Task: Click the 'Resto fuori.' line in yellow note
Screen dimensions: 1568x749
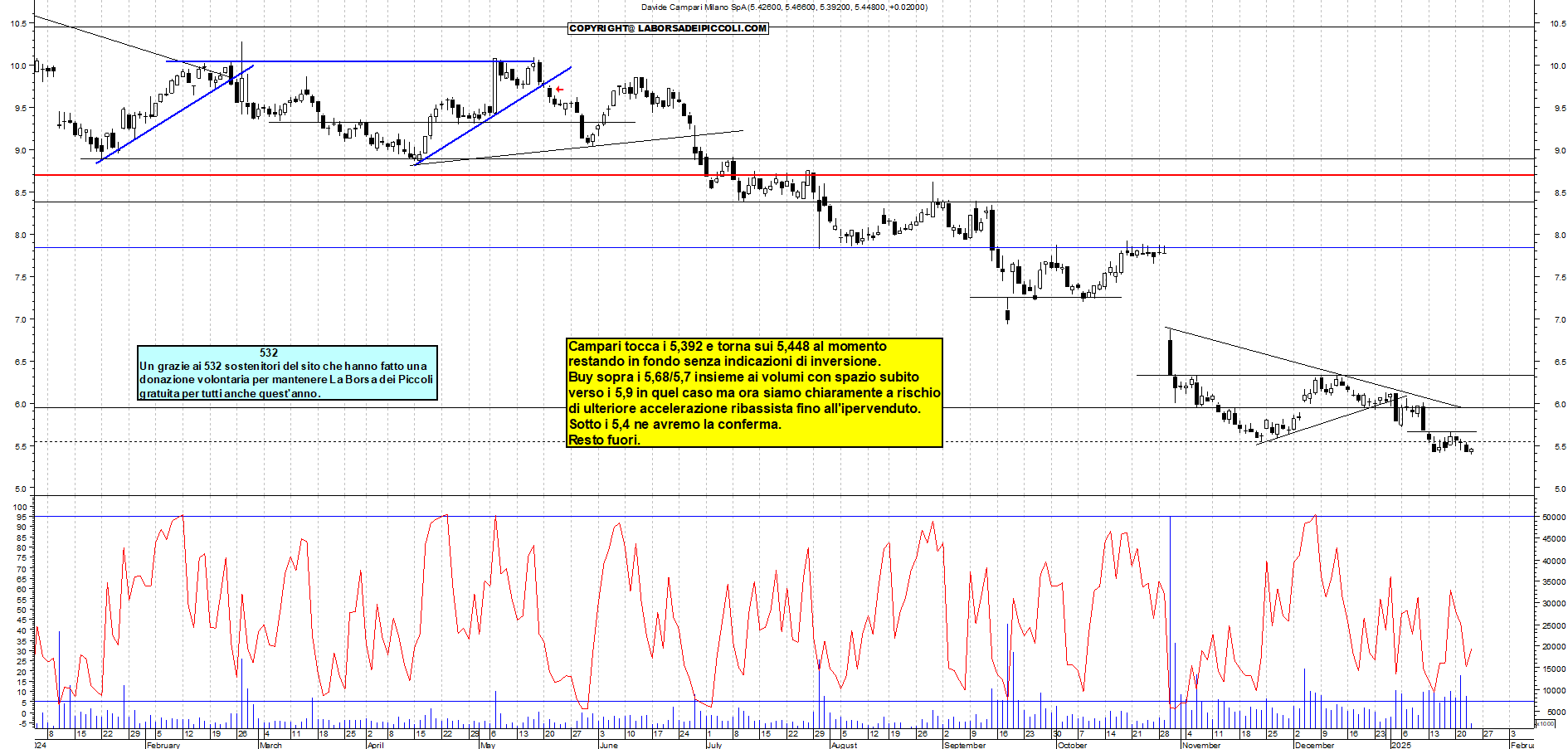Action: [x=605, y=440]
